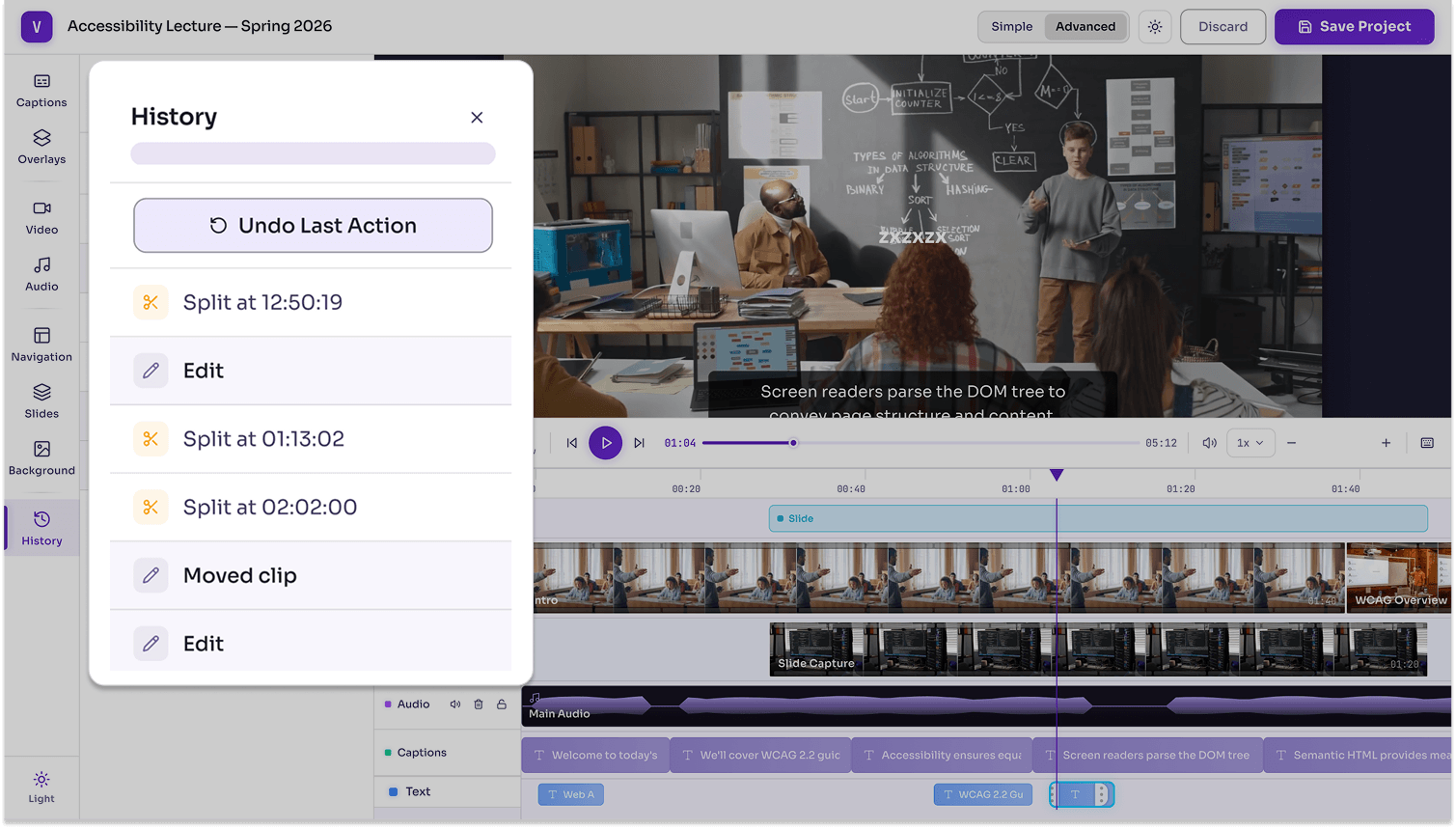The height and width of the screenshot is (829, 1456).
Task: Open the Audio sidebar panel
Action: tap(41, 275)
